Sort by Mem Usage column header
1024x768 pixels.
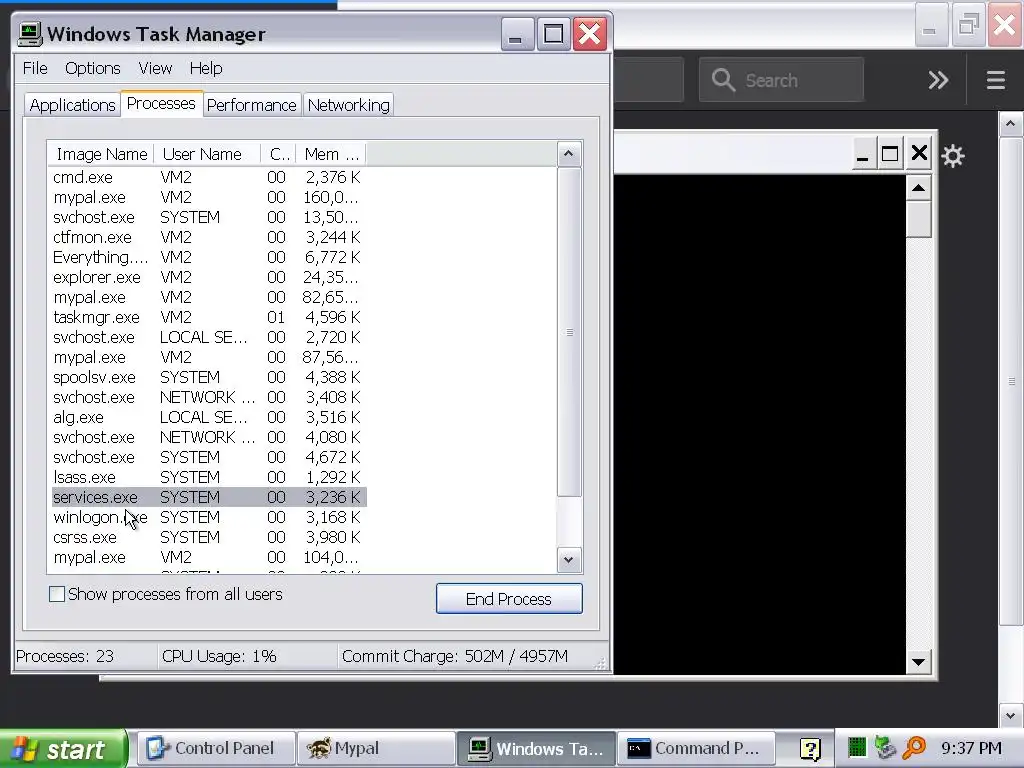(x=331, y=155)
